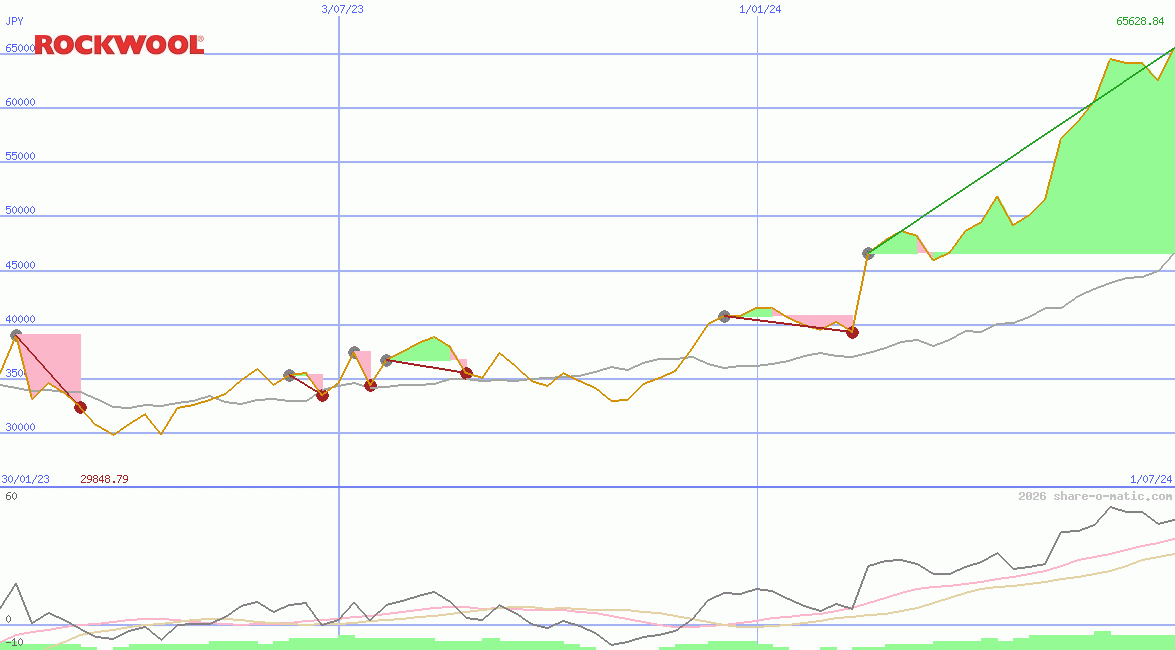Click the red exit marker below the large pink box
The width and height of the screenshot is (1175, 650).
point(80,407)
